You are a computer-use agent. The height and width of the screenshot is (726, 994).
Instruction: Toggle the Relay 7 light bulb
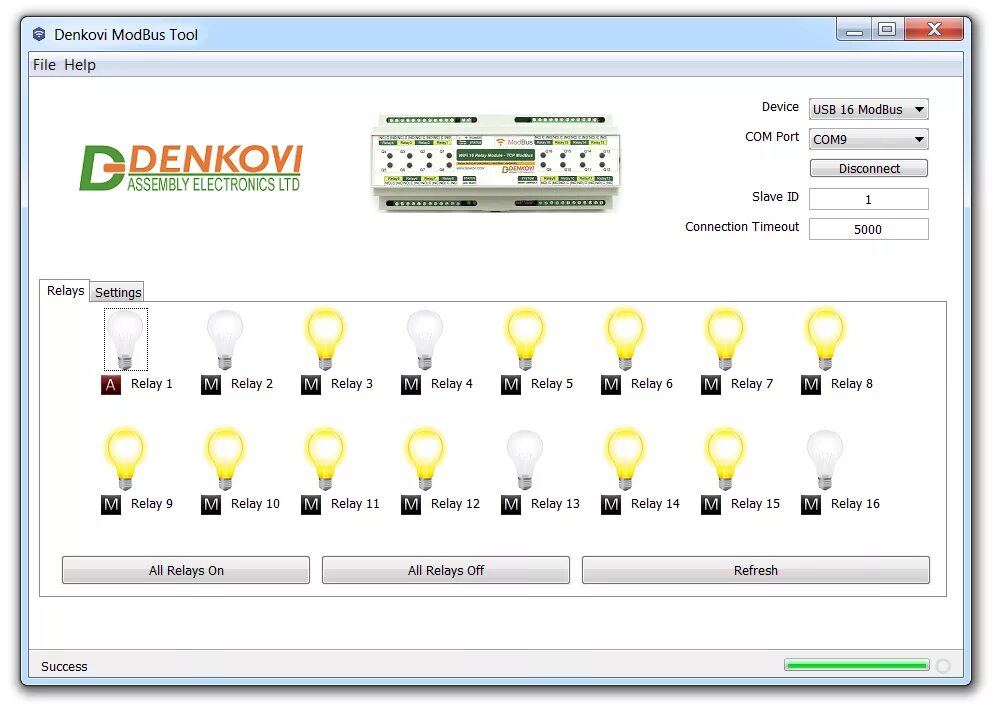(725, 339)
